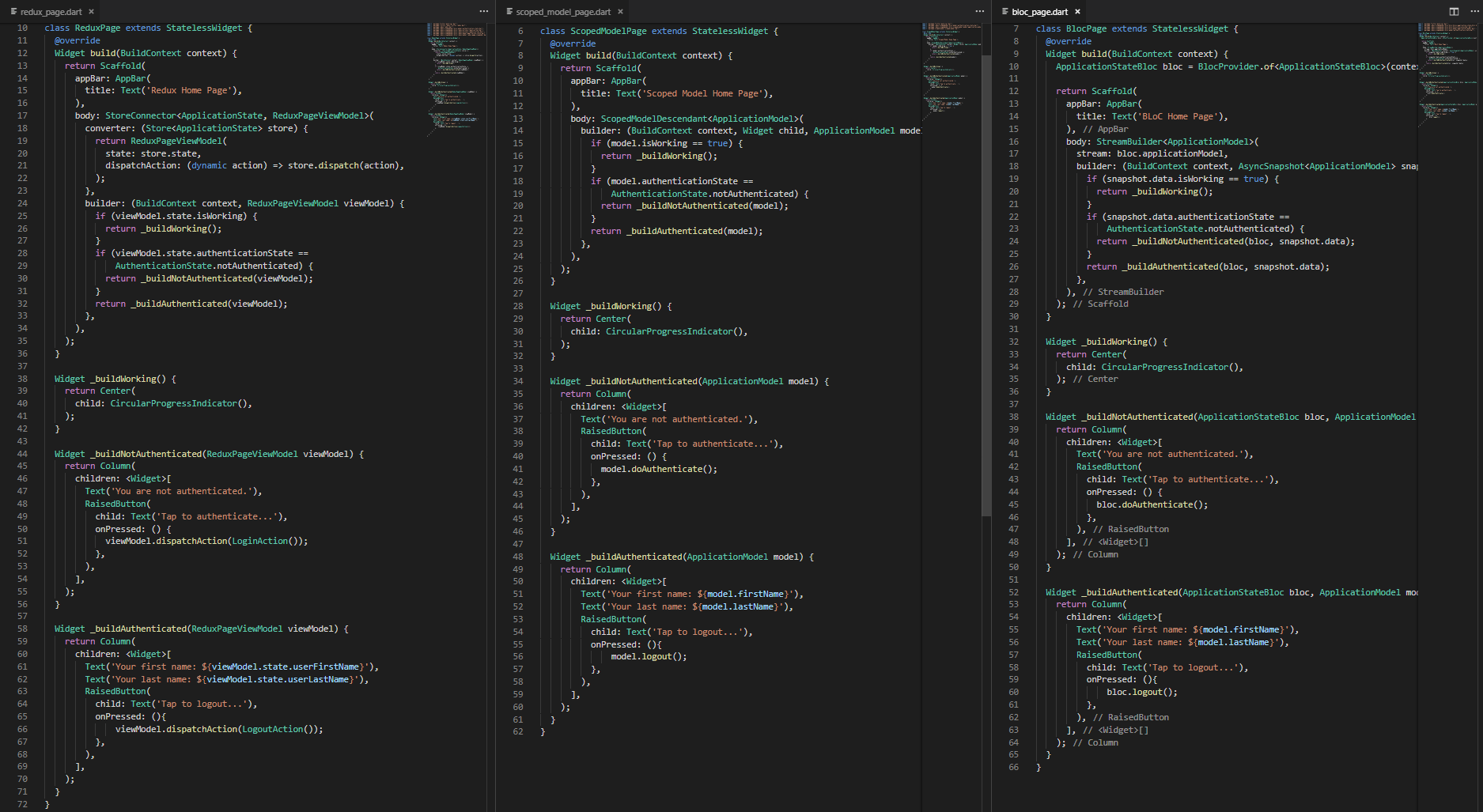Click the 'dynamic' keyword in dispatchAction line
This screenshot has height=812, width=1483.
coord(209,165)
